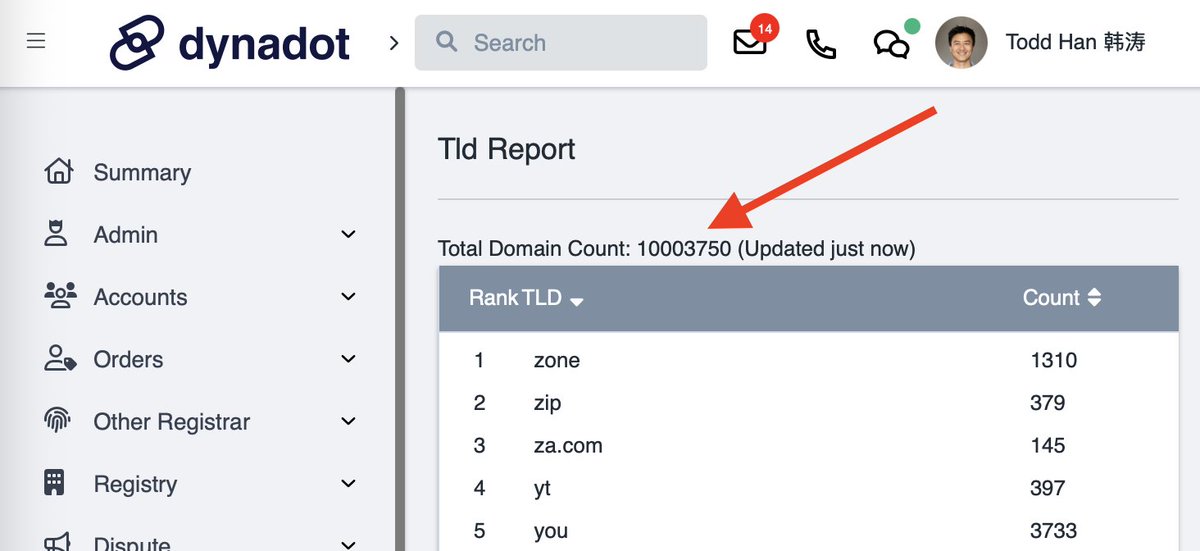This screenshot has height=551, width=1200.
Task: Click the dynadot logo
Action: (x=230, y=42)
